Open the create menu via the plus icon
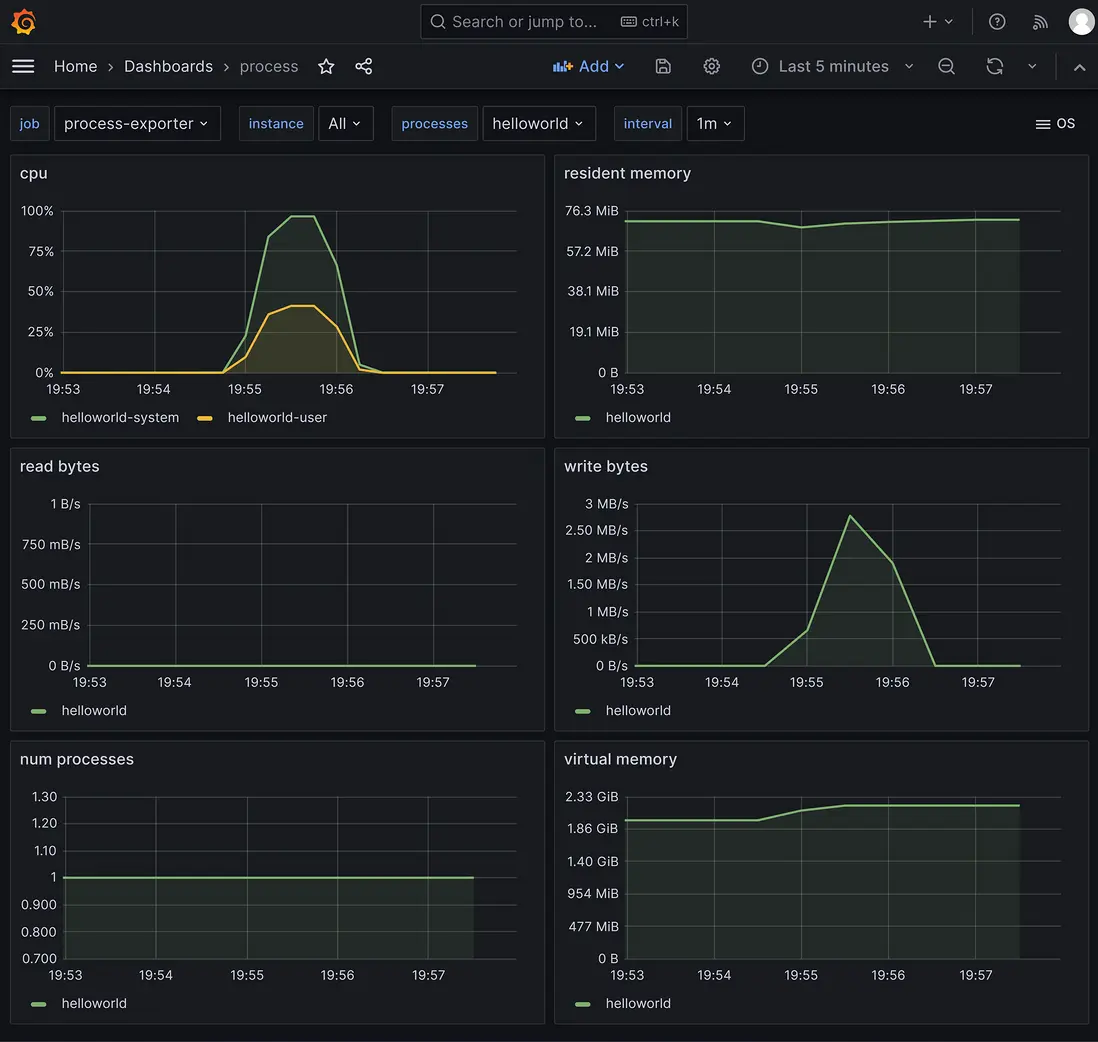This screenshot has height=1042, width=1098. point(930,21)
